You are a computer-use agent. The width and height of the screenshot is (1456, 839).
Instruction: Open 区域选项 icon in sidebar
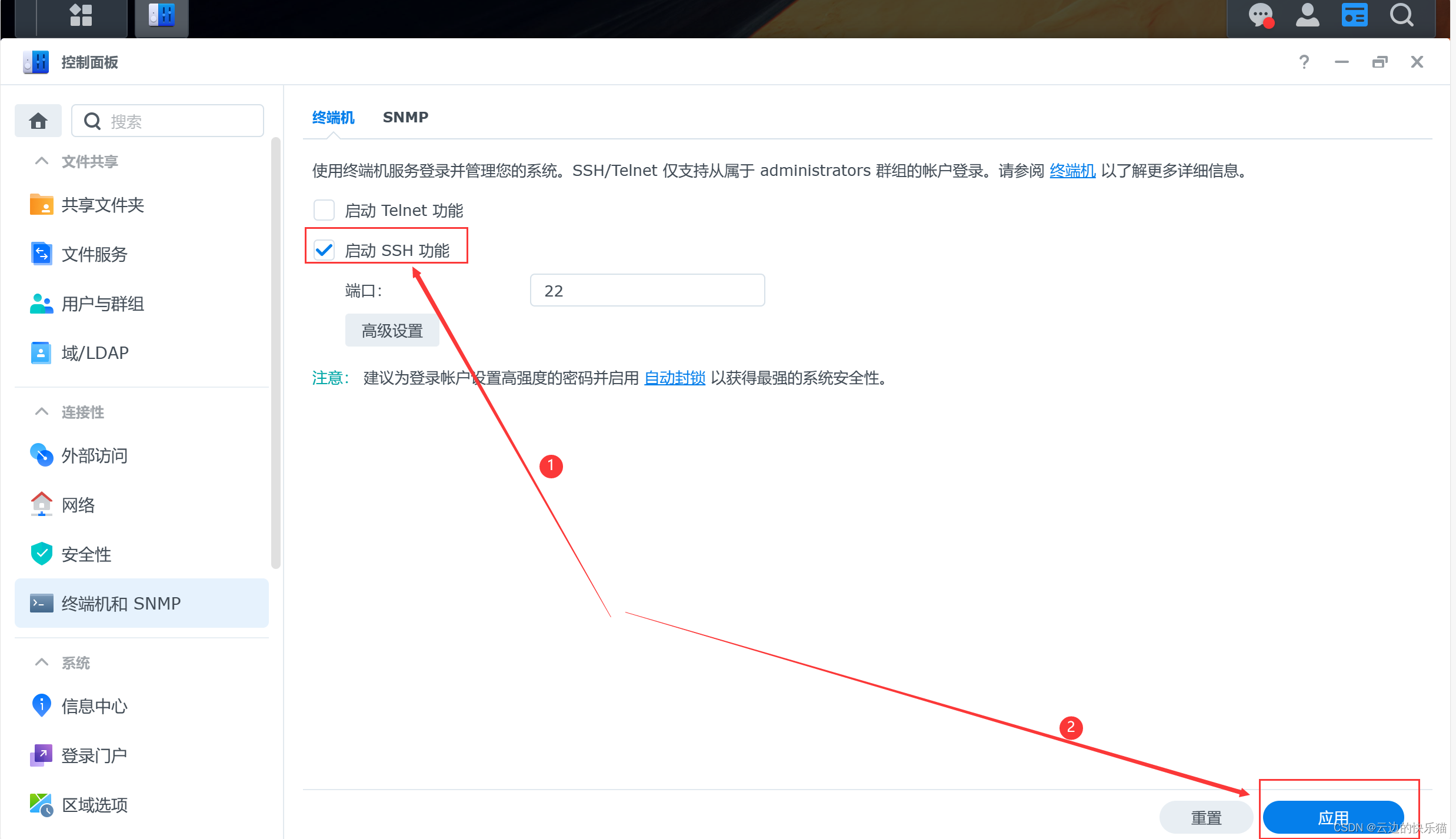[41, 804]
